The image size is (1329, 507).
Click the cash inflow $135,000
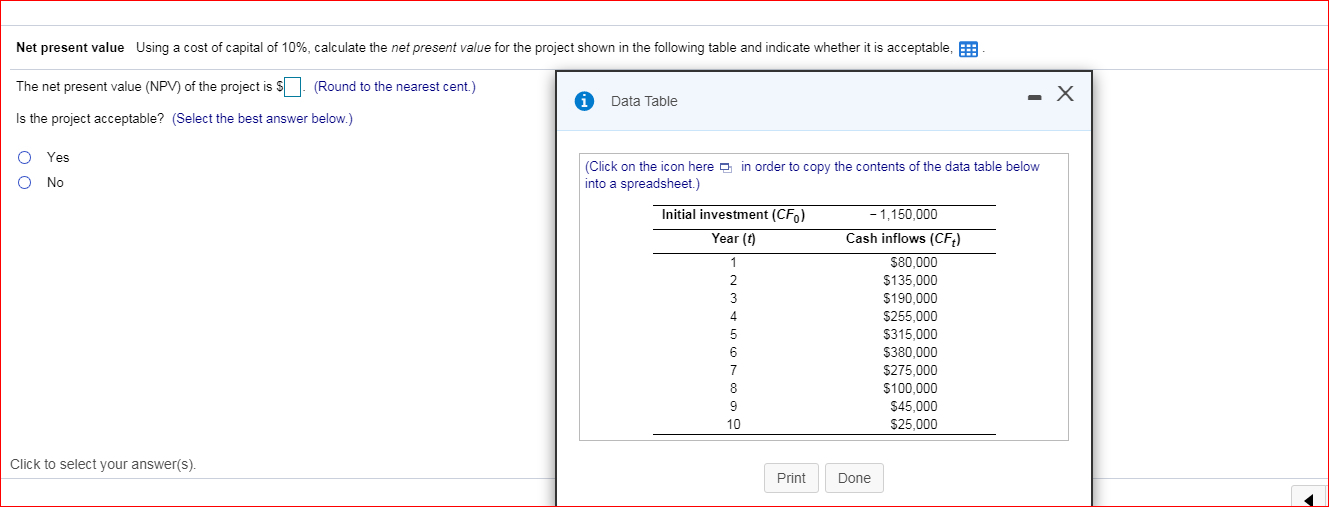pyautogui.click(x=910, y=281)
